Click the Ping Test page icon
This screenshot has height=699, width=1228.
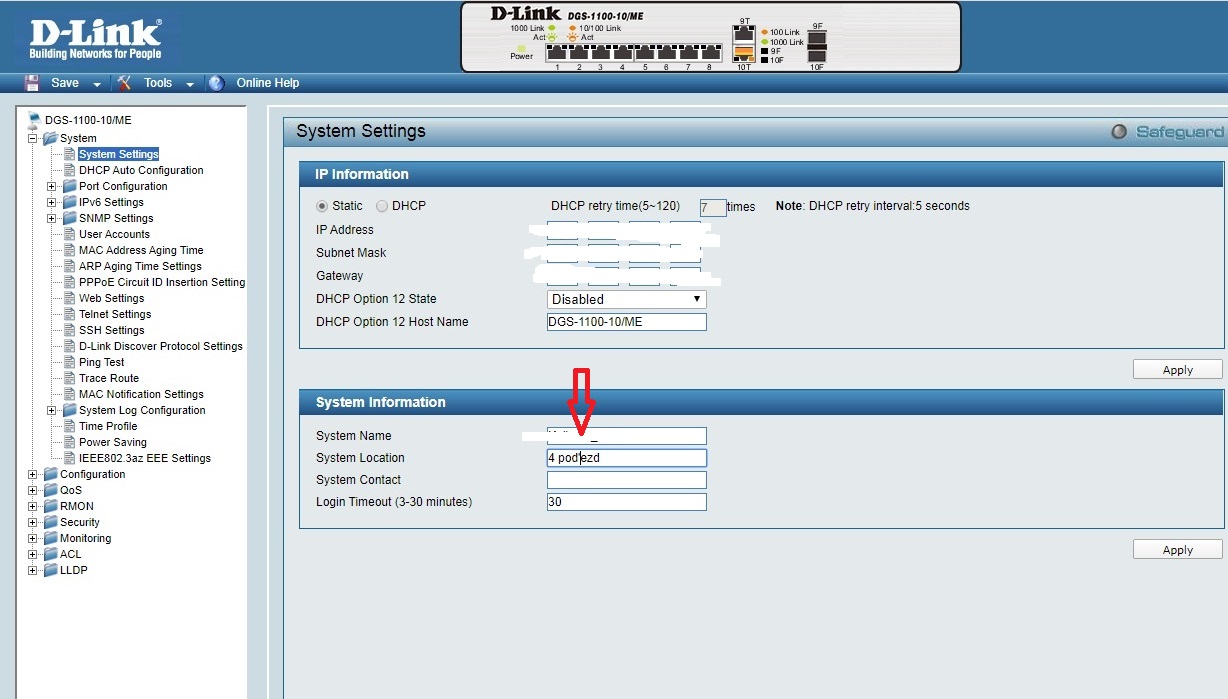[x=70, y=362]
